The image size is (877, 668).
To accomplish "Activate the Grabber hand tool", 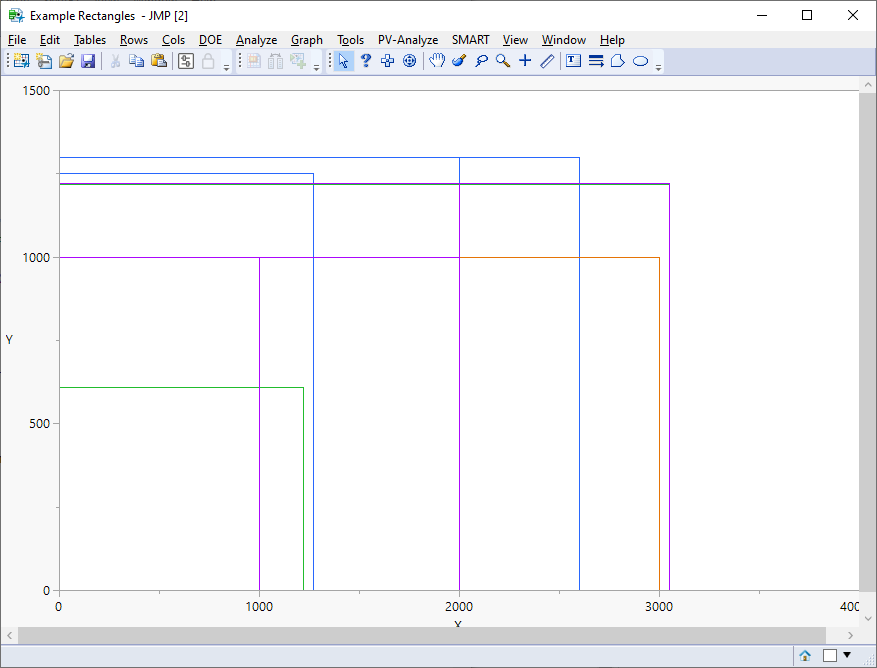I will (437, 60).
